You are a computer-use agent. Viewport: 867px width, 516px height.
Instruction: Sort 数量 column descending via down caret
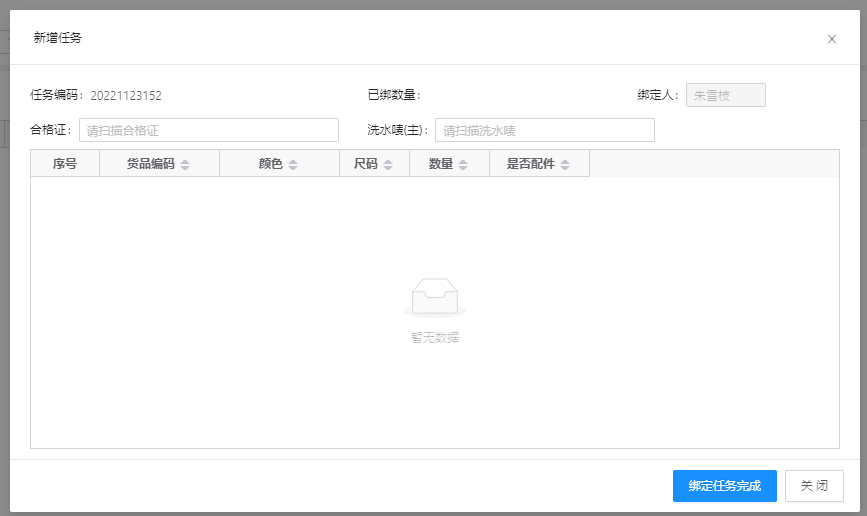463,168
